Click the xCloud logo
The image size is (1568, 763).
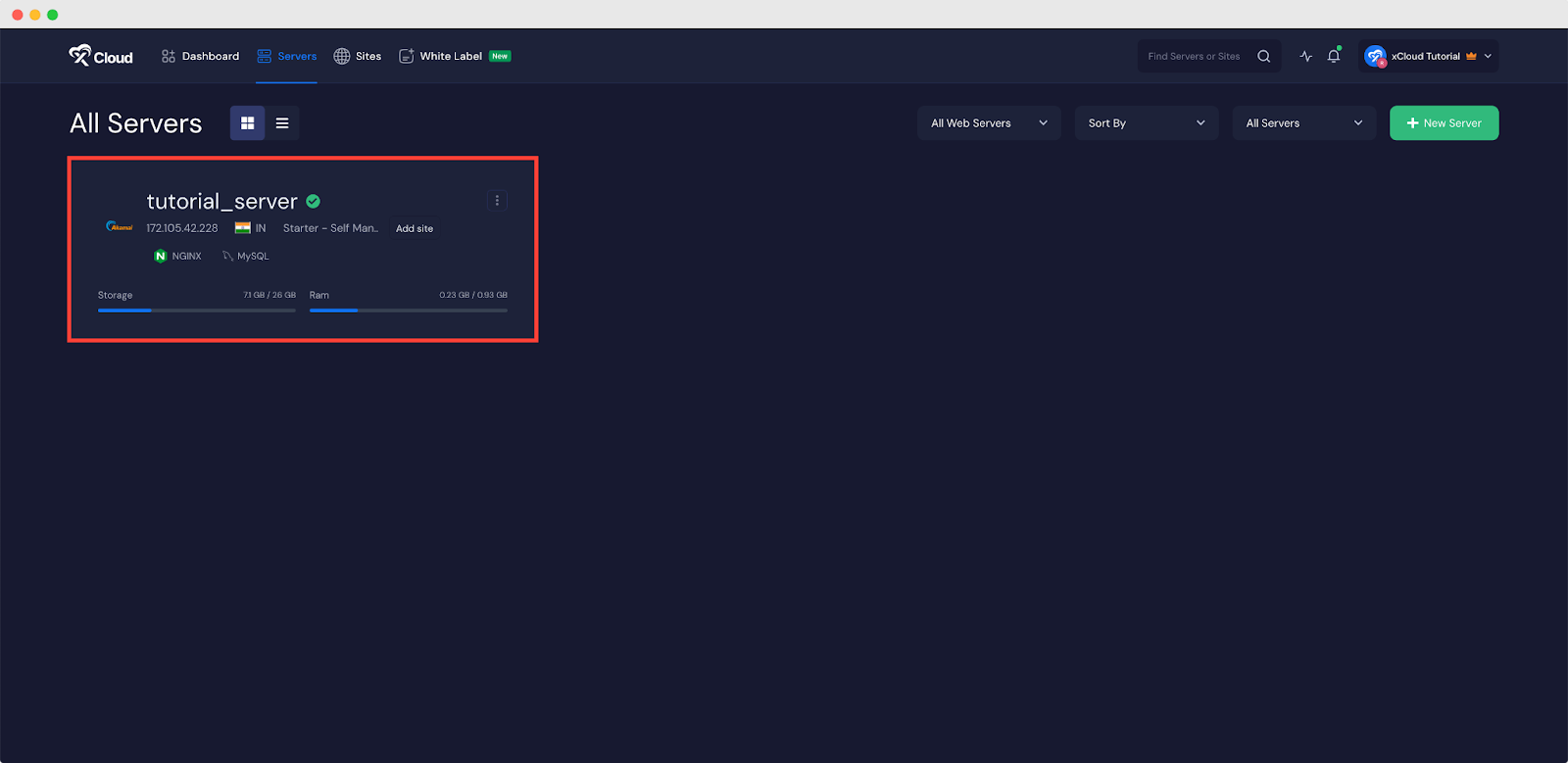click(100, 56)
